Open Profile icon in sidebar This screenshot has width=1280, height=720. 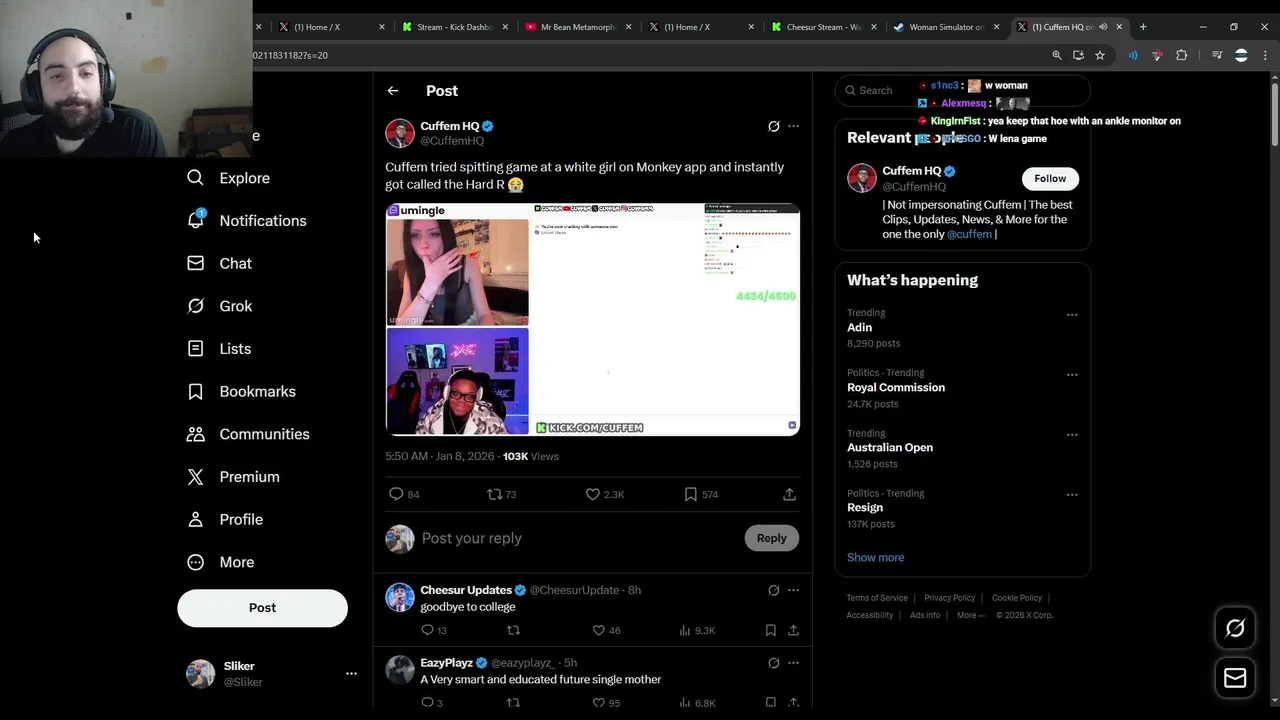tap(196, 519)
